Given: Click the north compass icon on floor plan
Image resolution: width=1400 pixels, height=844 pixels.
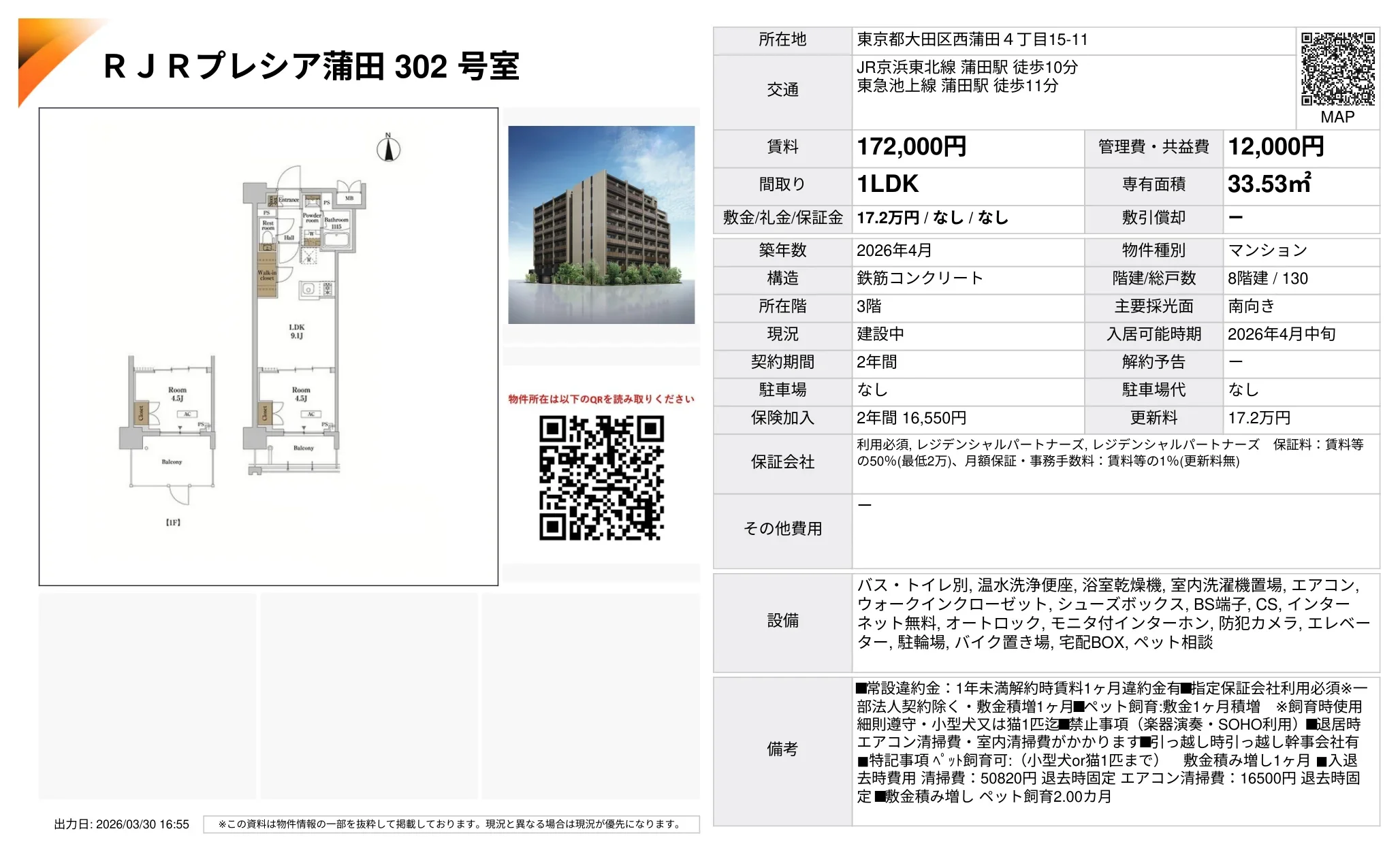Looking at the screenshot, I should pyautogui.click(x=389, y=148).
